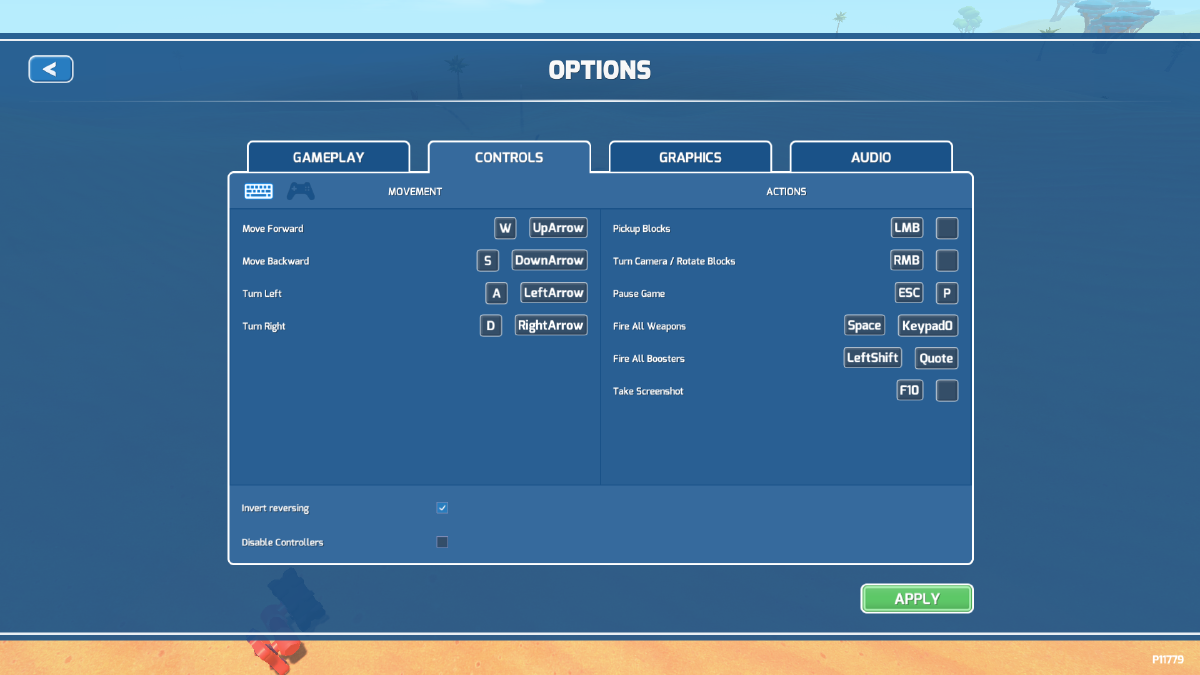The height and width of the screenshot is (675, 1200).
Task: Rebind RMB for Turn Camera / Rotate Blocks
Action: [x=906, y=260]
